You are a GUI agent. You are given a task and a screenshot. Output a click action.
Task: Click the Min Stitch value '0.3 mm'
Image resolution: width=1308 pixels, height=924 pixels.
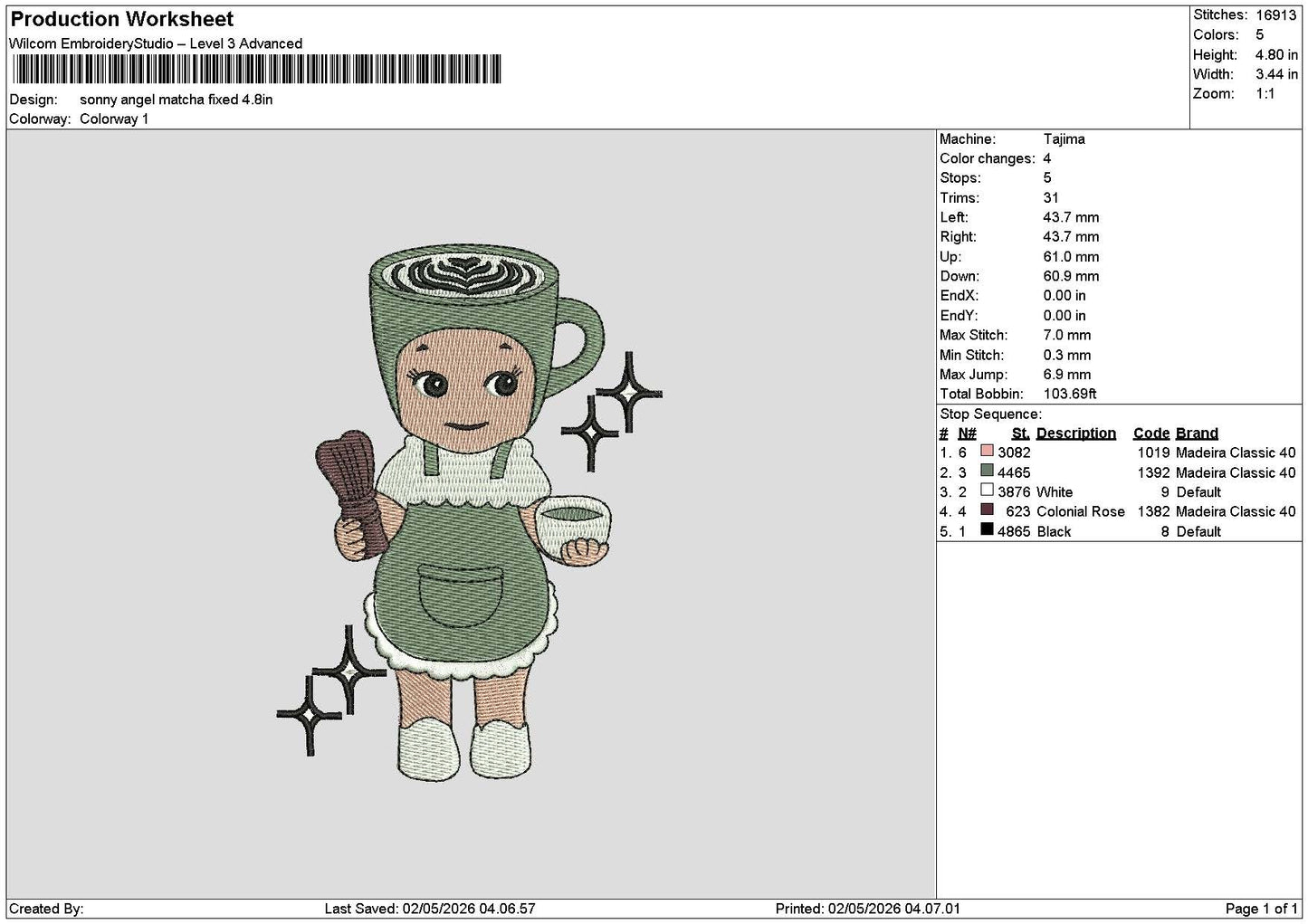pos(1067,355)
